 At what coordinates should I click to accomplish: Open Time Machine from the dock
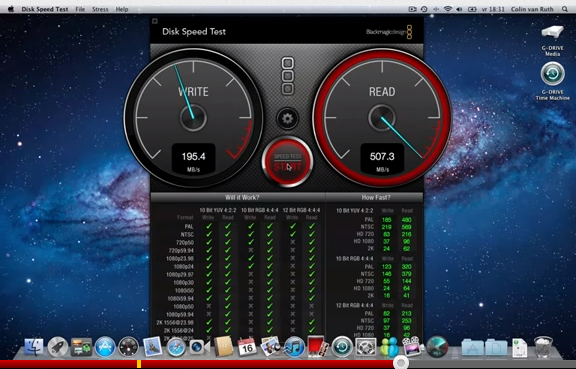tap(342, 346)
